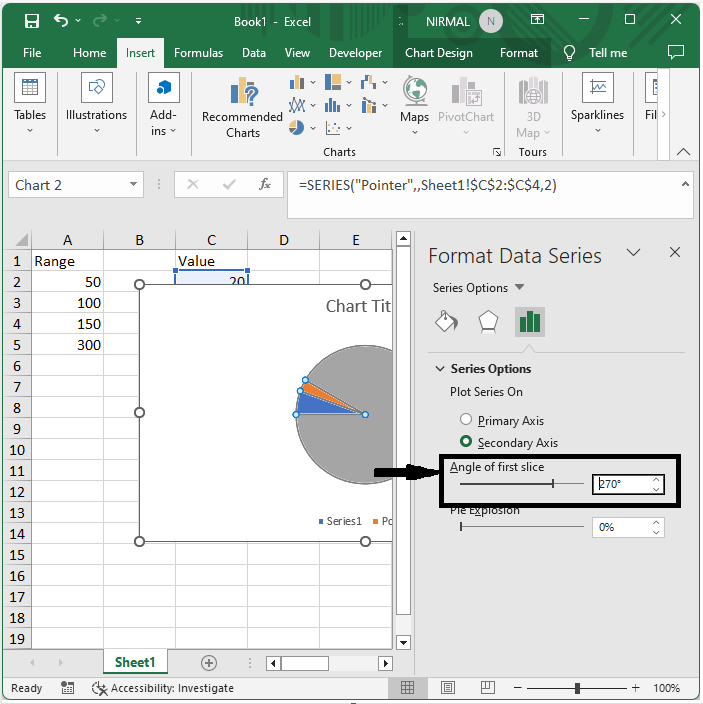Screen dimensions: 703x704
Task: Switch to the Data tab
Action: point(254,53)
